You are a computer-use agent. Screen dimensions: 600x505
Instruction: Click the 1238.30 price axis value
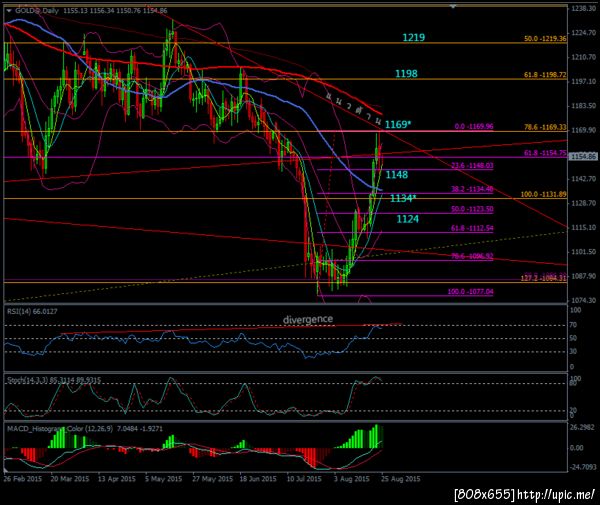coord(584,8)
